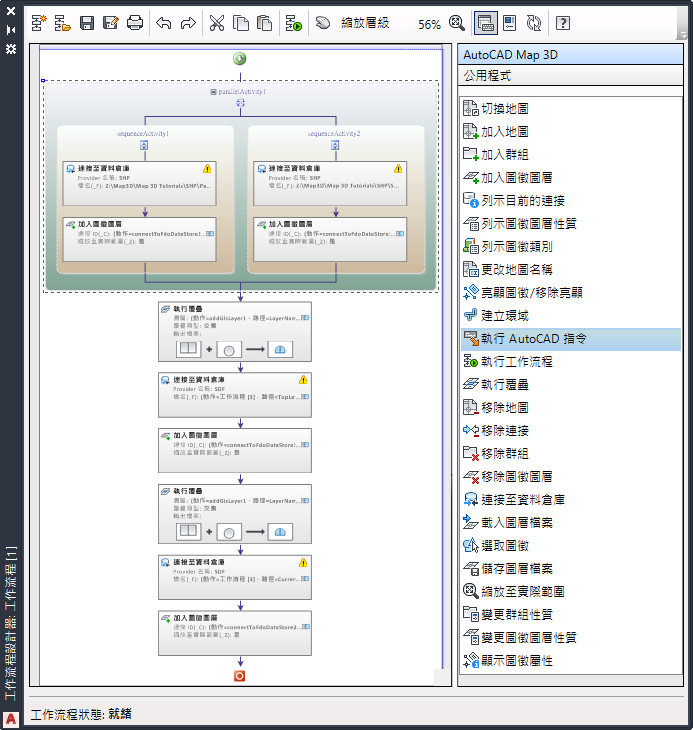Viewport: 693px width, 730px height.
Task: Click the New workflow toolbar icon
Action: (x=39, y=23)
